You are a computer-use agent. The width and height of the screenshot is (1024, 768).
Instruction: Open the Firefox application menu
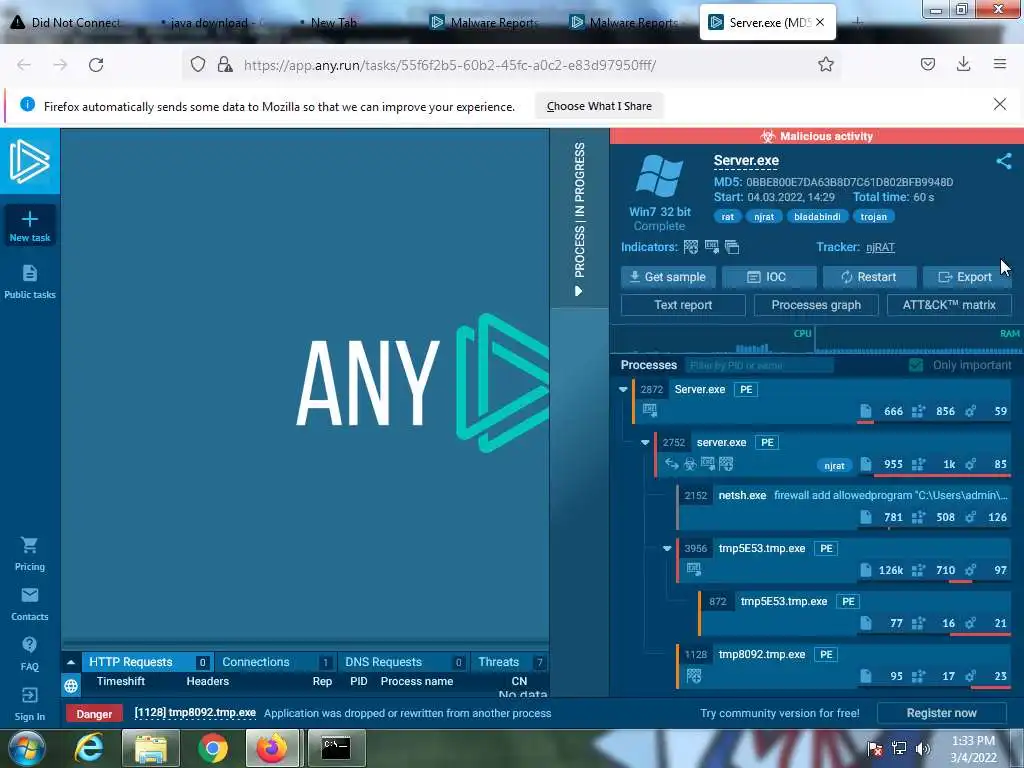click(x=1000, y=64)
